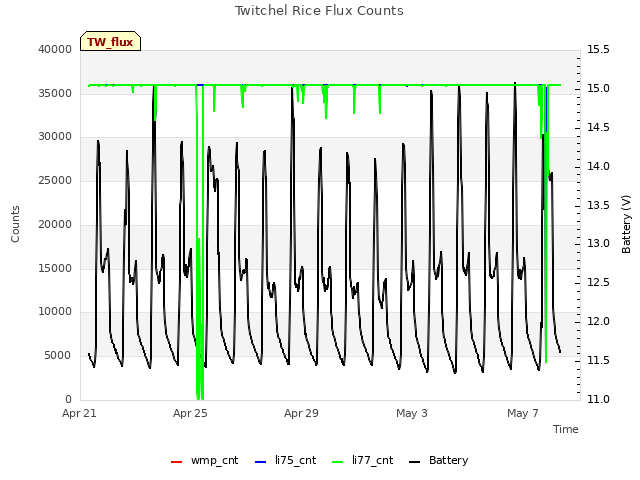This screenshot has height=480, width=640.
Task: Click the 11.5 battery axis label
Action: 598,360
